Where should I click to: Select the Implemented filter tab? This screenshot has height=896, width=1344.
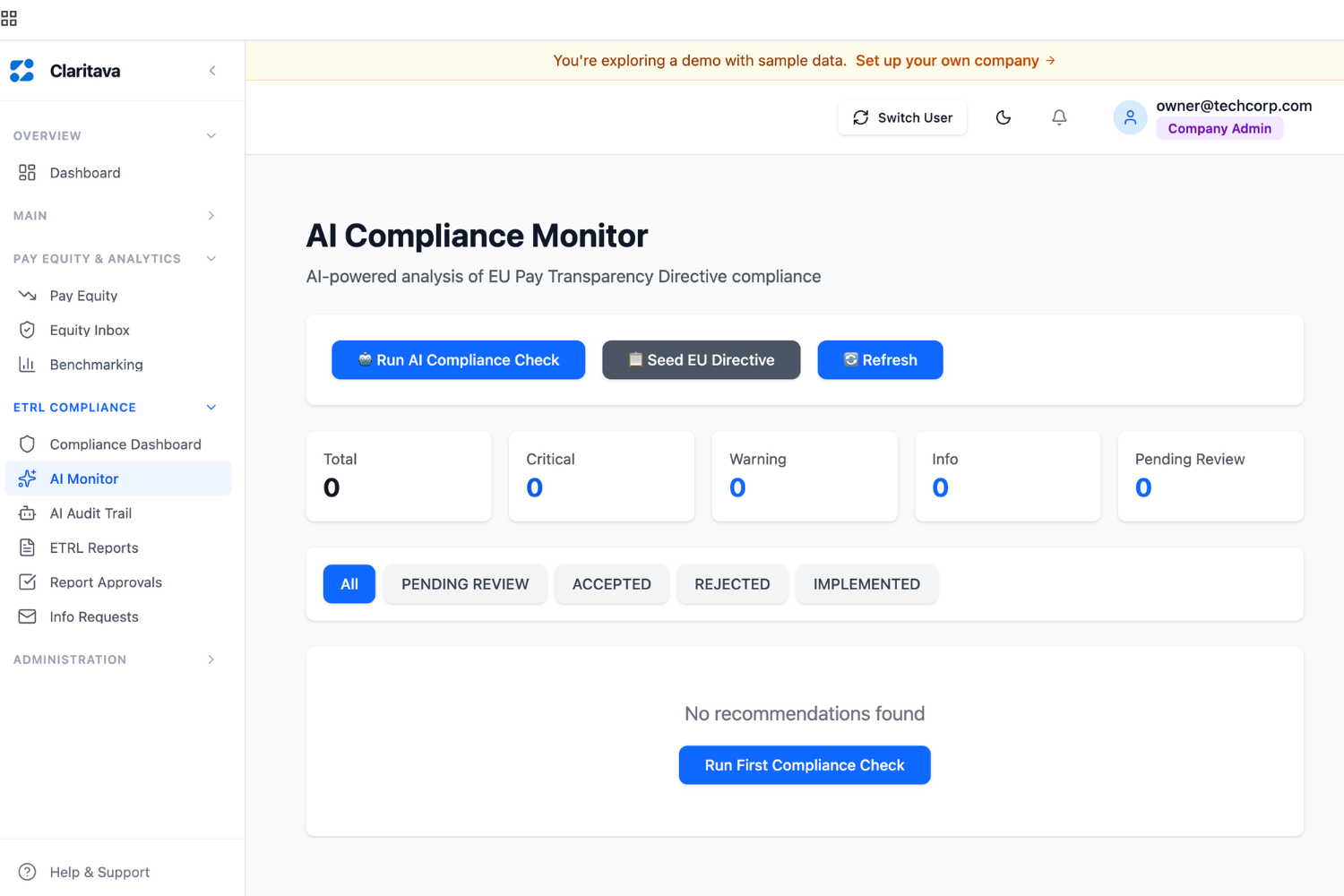(x=866, y=584)
